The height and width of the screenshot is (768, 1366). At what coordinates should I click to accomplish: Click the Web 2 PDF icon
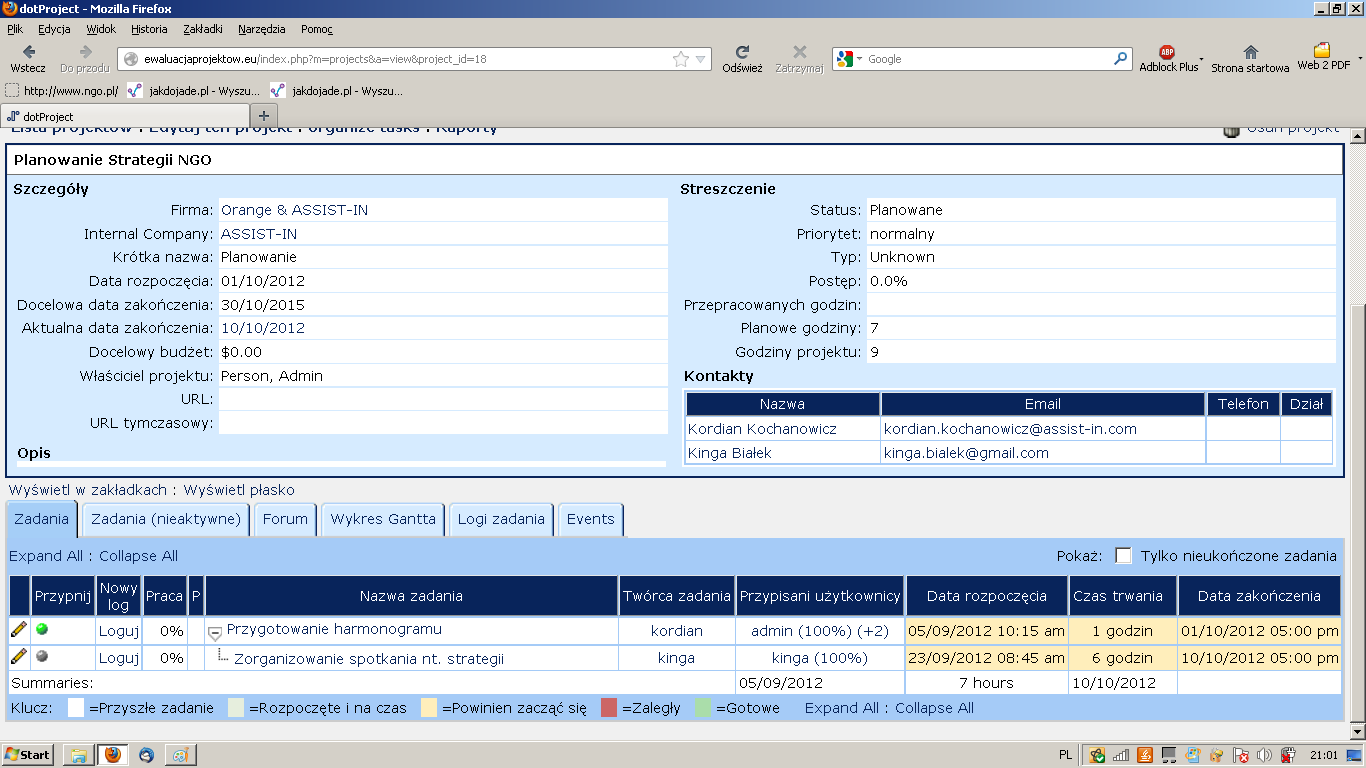(1322, 50)
